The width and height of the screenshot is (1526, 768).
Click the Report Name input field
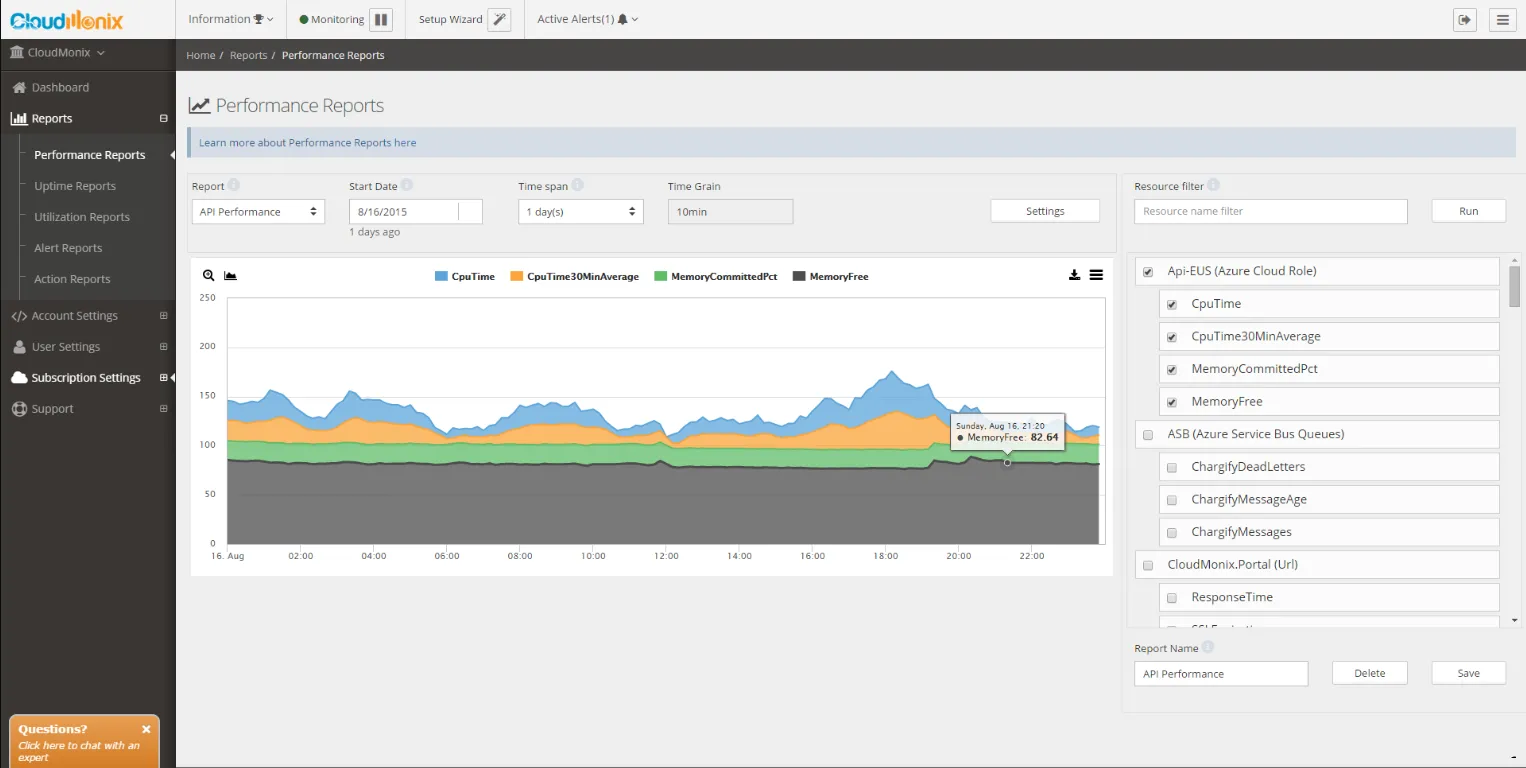(1220, 673)
